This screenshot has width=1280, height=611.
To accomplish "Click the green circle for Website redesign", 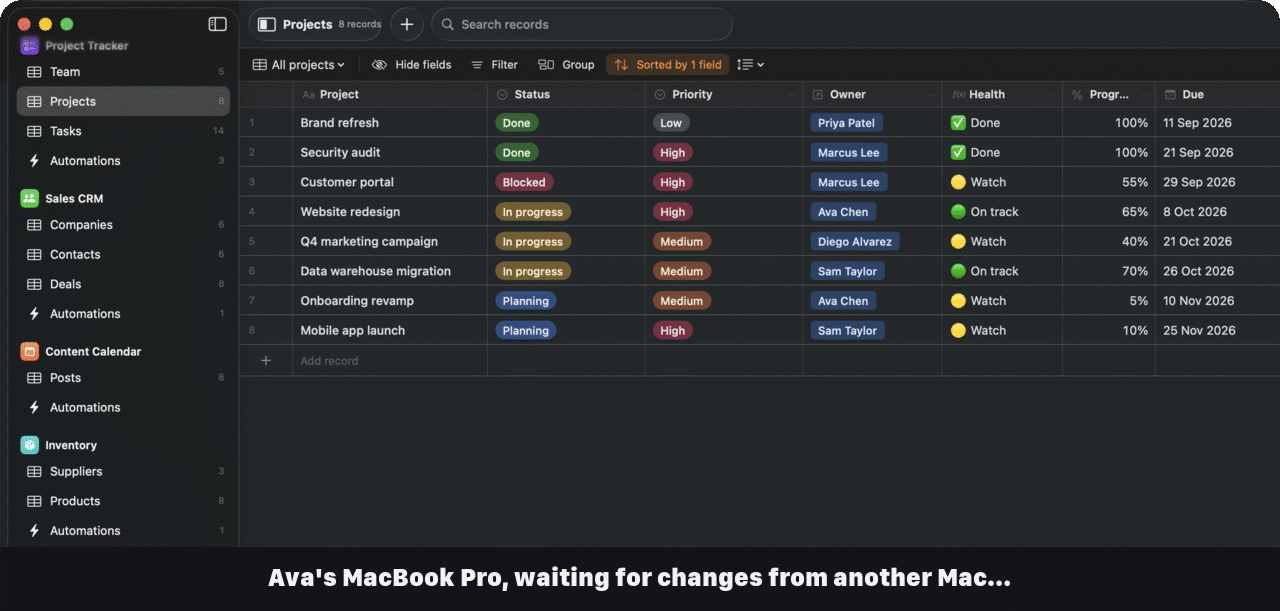I will click(958, 212).
